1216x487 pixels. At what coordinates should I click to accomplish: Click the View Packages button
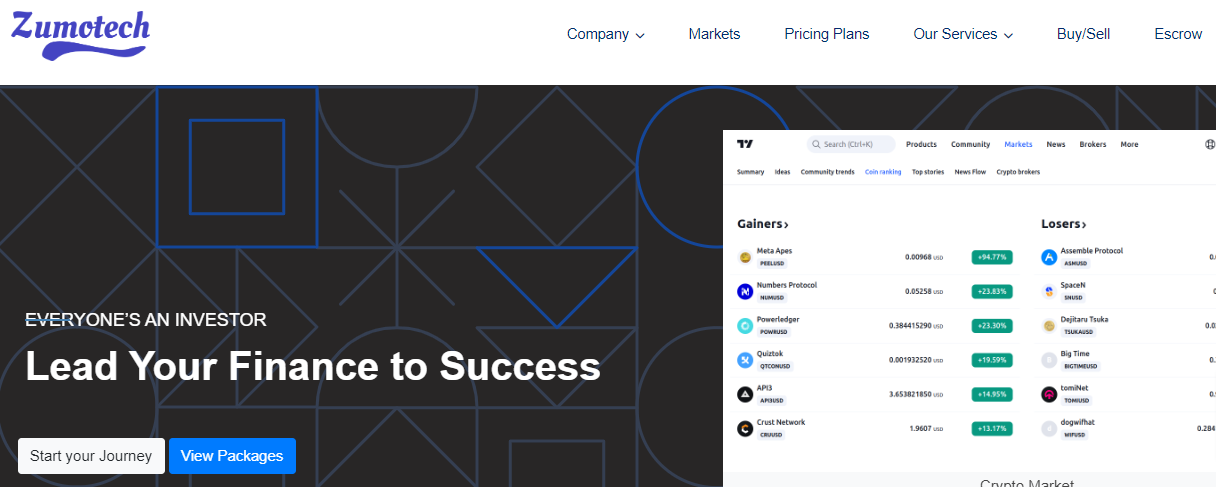[x=232, y=456]
